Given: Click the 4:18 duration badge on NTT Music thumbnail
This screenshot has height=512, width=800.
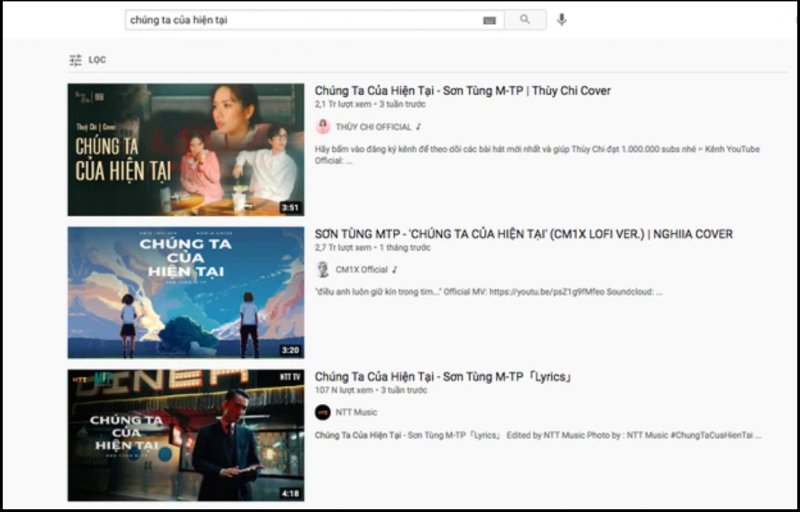Looking at the screenshot, I should pyautogui.click(x=290, y=493).
